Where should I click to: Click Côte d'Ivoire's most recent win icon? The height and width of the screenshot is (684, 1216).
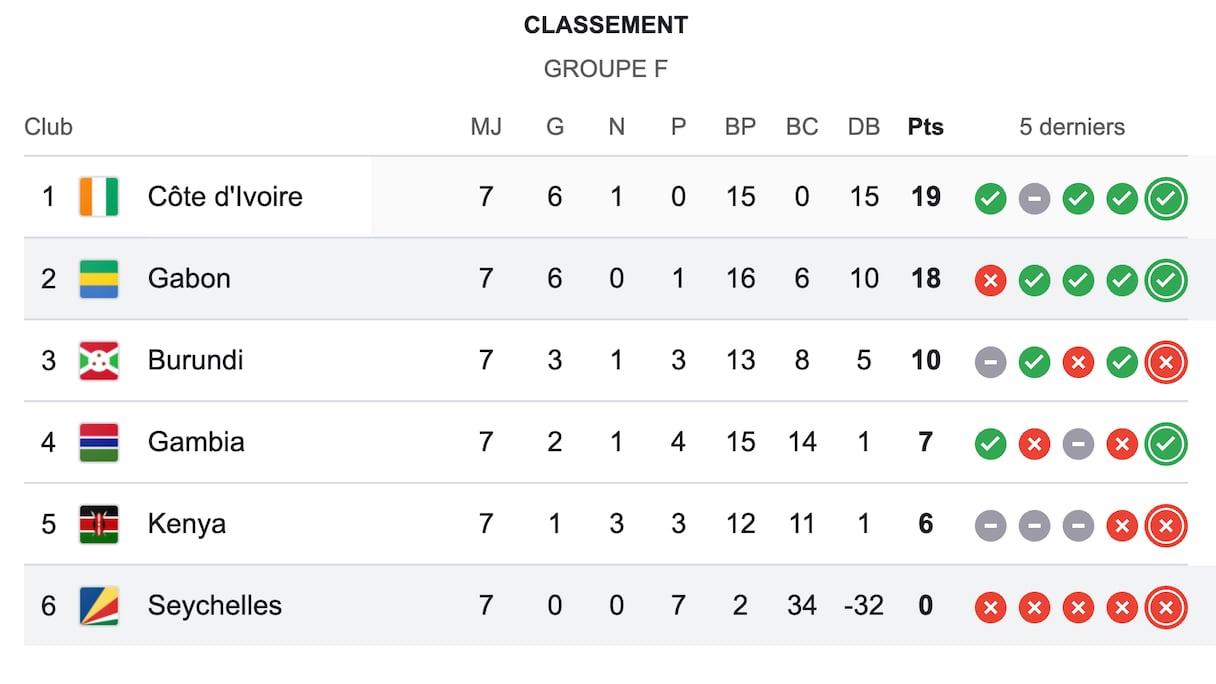(x=1166, y=198)
